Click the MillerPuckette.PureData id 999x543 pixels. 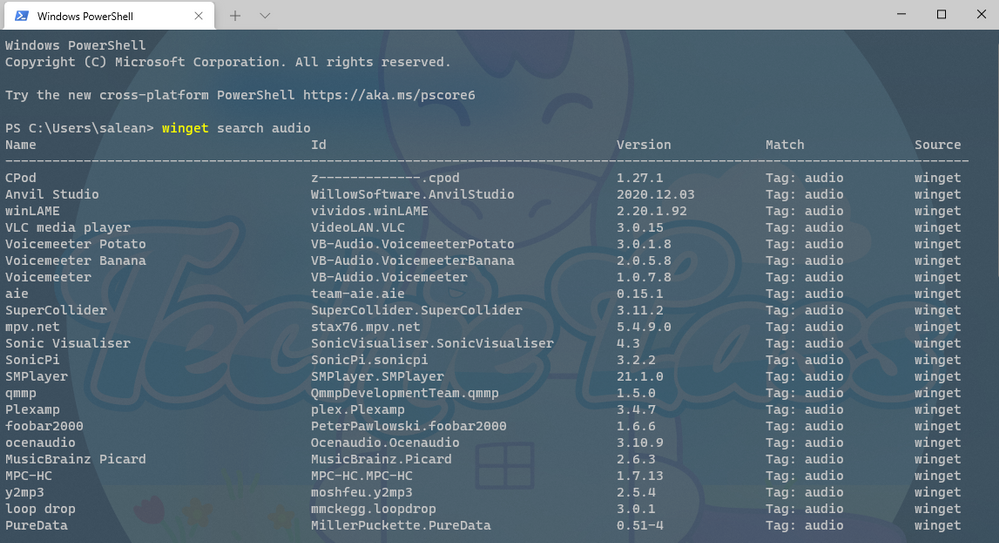(401, 526)
